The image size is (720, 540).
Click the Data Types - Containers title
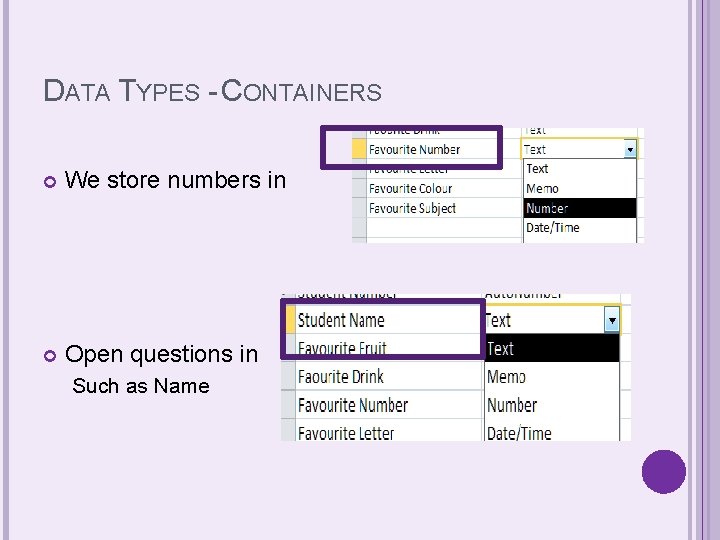213,90
